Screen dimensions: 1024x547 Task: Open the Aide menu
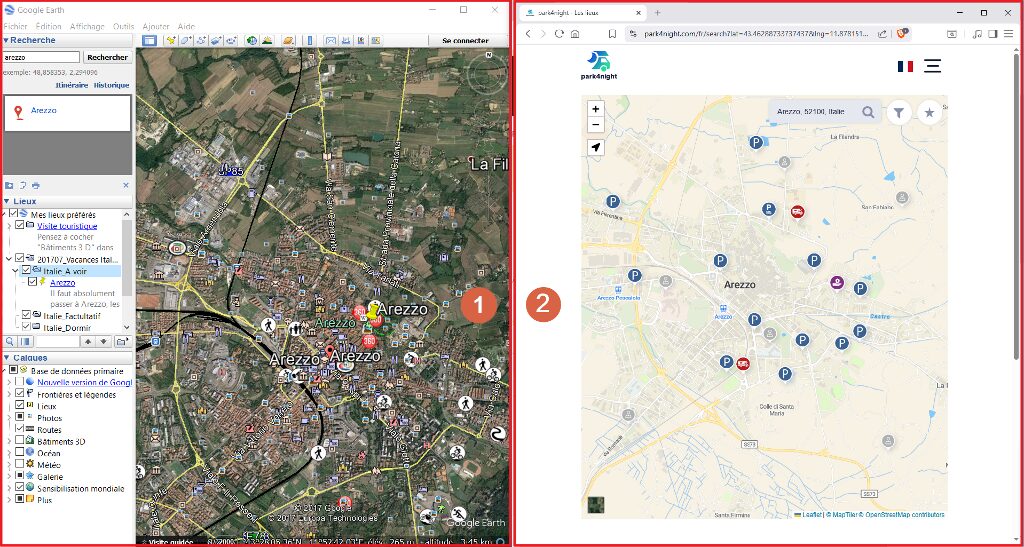186,27
